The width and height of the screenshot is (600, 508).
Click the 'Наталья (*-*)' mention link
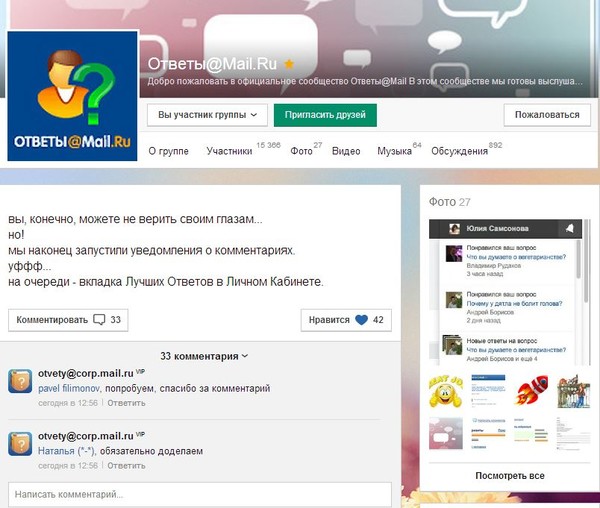[x=66, y=451]
